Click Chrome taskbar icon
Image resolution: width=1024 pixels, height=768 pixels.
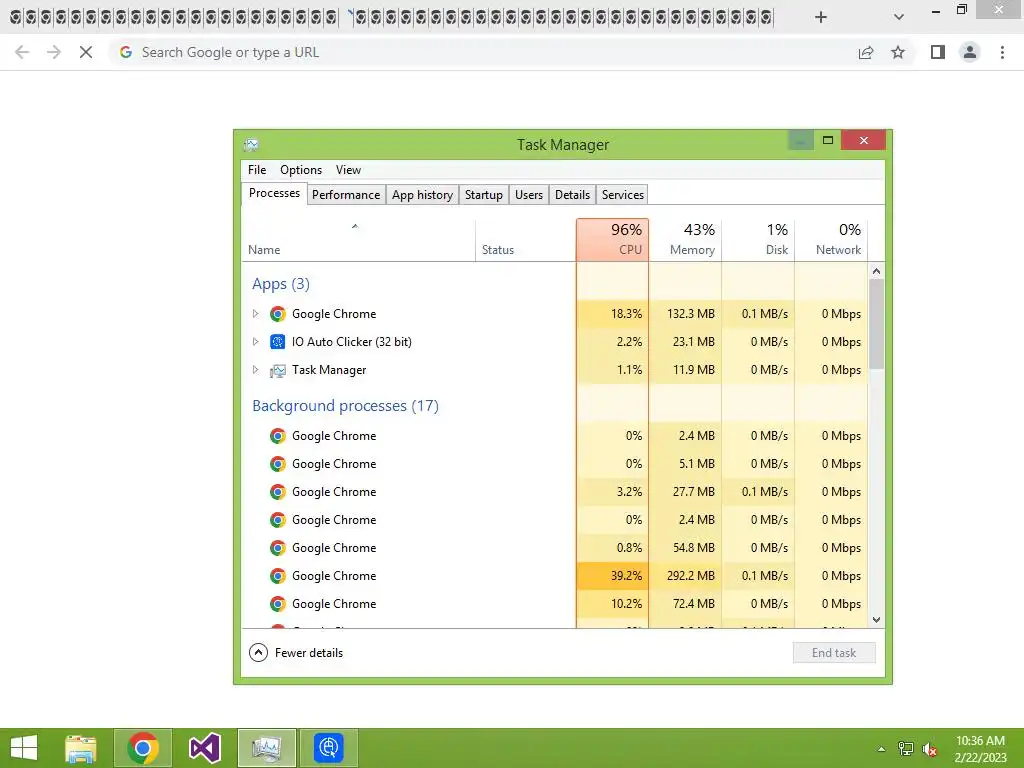click(143, 748)
